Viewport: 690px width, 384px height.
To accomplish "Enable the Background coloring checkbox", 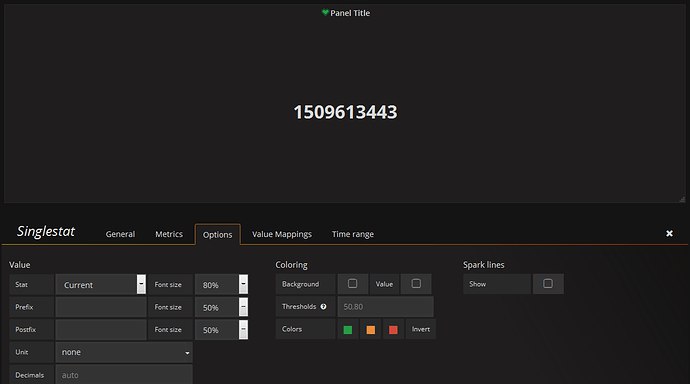I will click(x=352, y=284).
